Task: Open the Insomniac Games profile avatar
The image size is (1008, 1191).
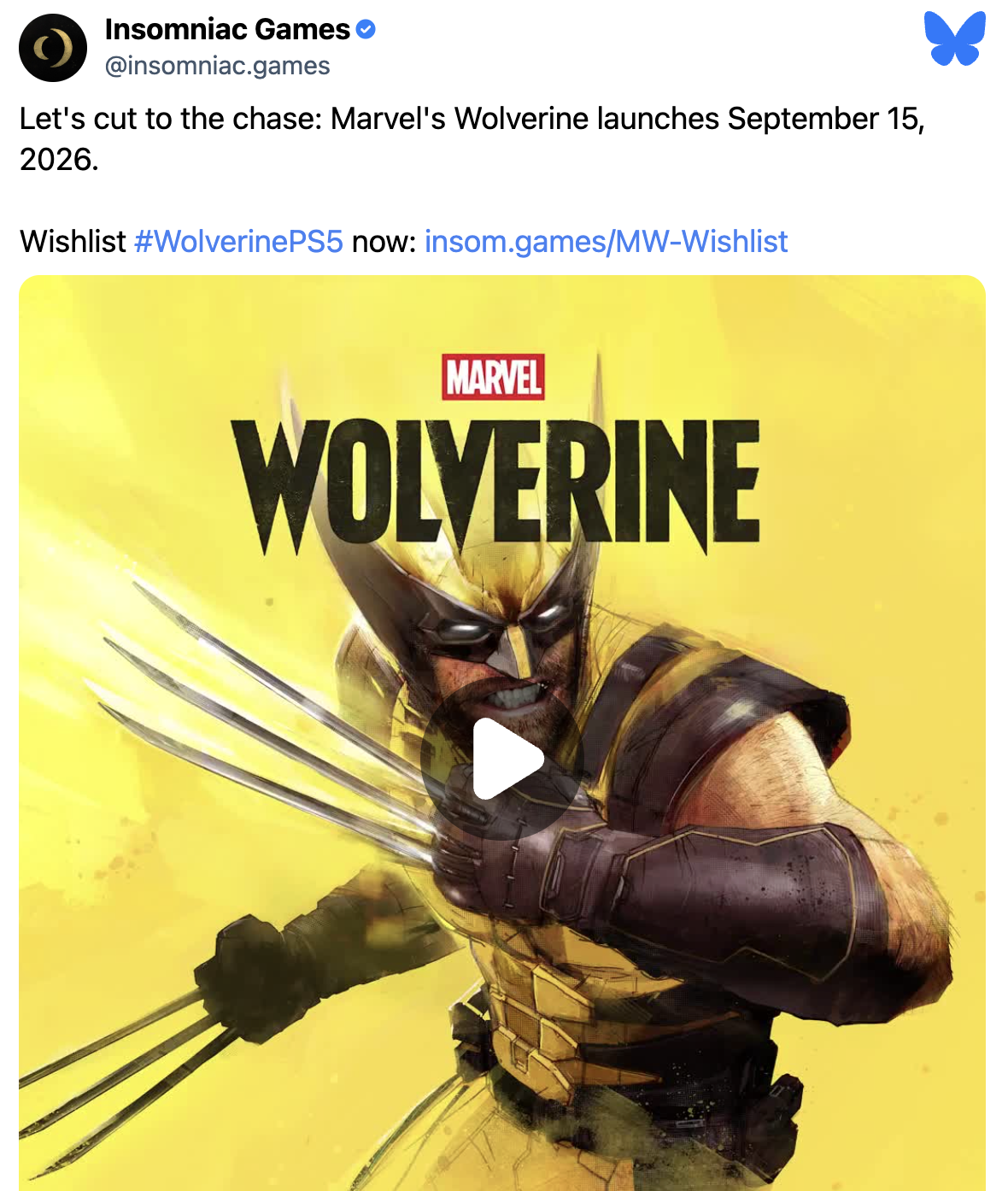Action: pyautogui.click(x=53, y=48)
